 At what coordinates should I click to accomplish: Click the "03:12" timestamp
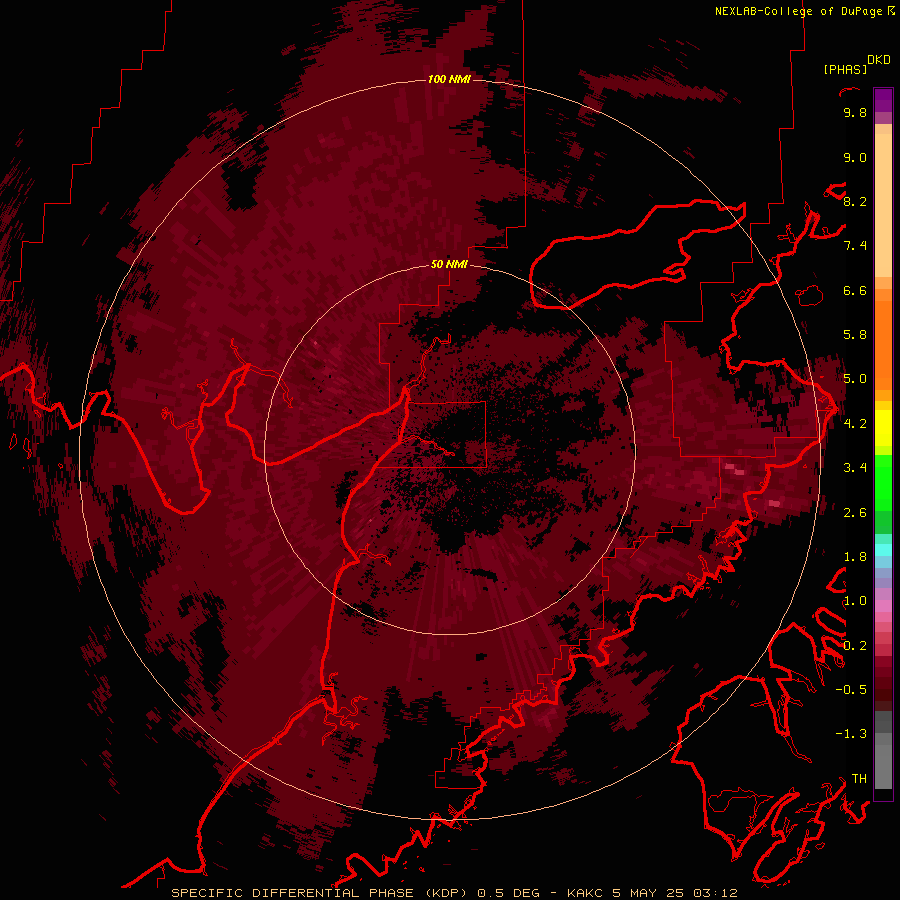pos(714,893)
